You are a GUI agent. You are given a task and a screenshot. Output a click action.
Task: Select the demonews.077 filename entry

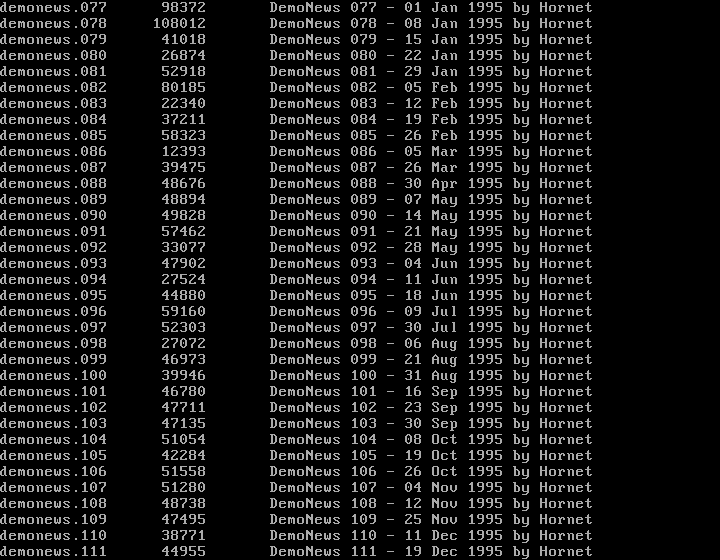point(53,8)
